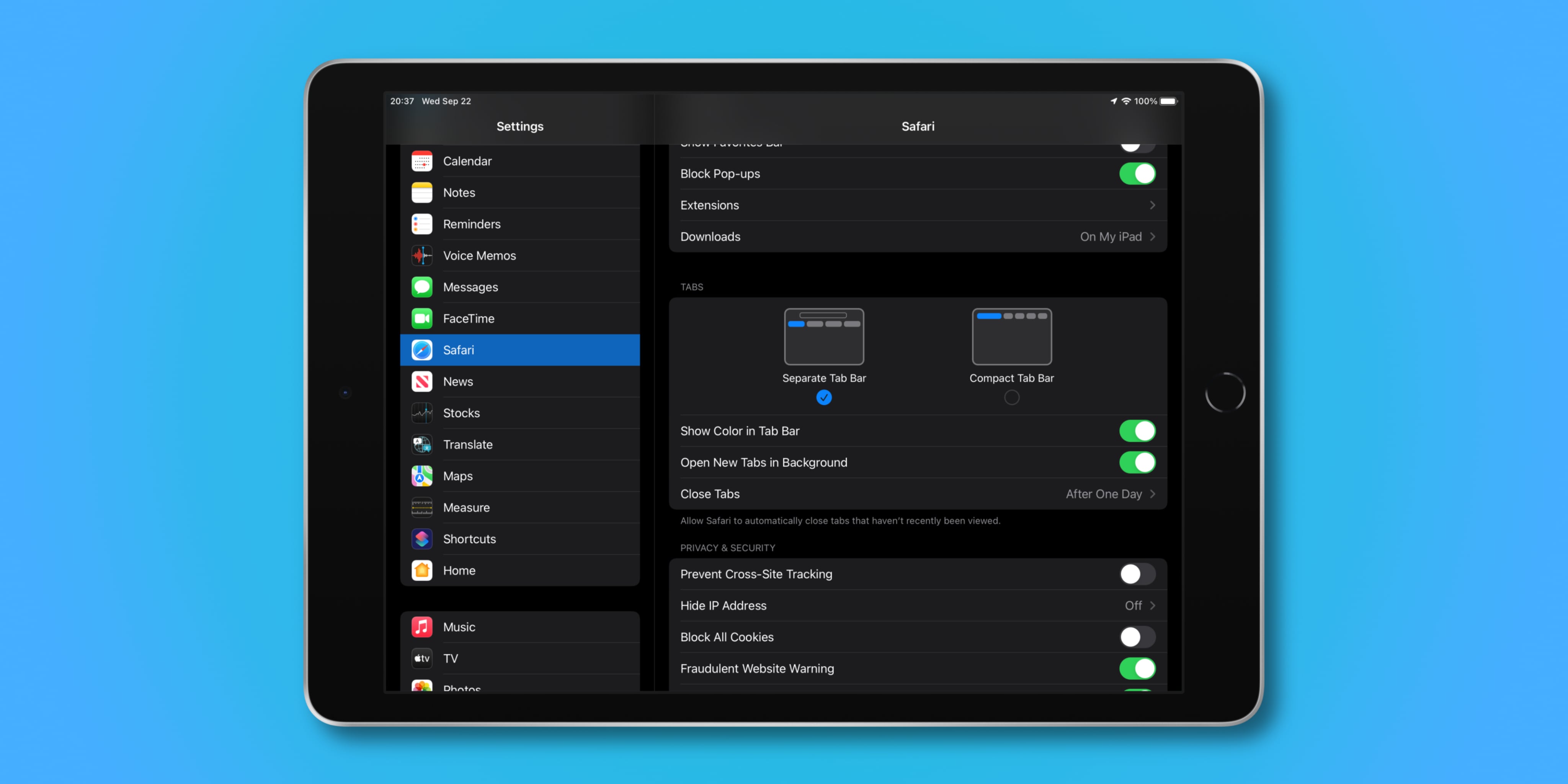Screen dimensions: 1568x784
Task: Open Close Tabs options chevron
Action: [1152, 494]
